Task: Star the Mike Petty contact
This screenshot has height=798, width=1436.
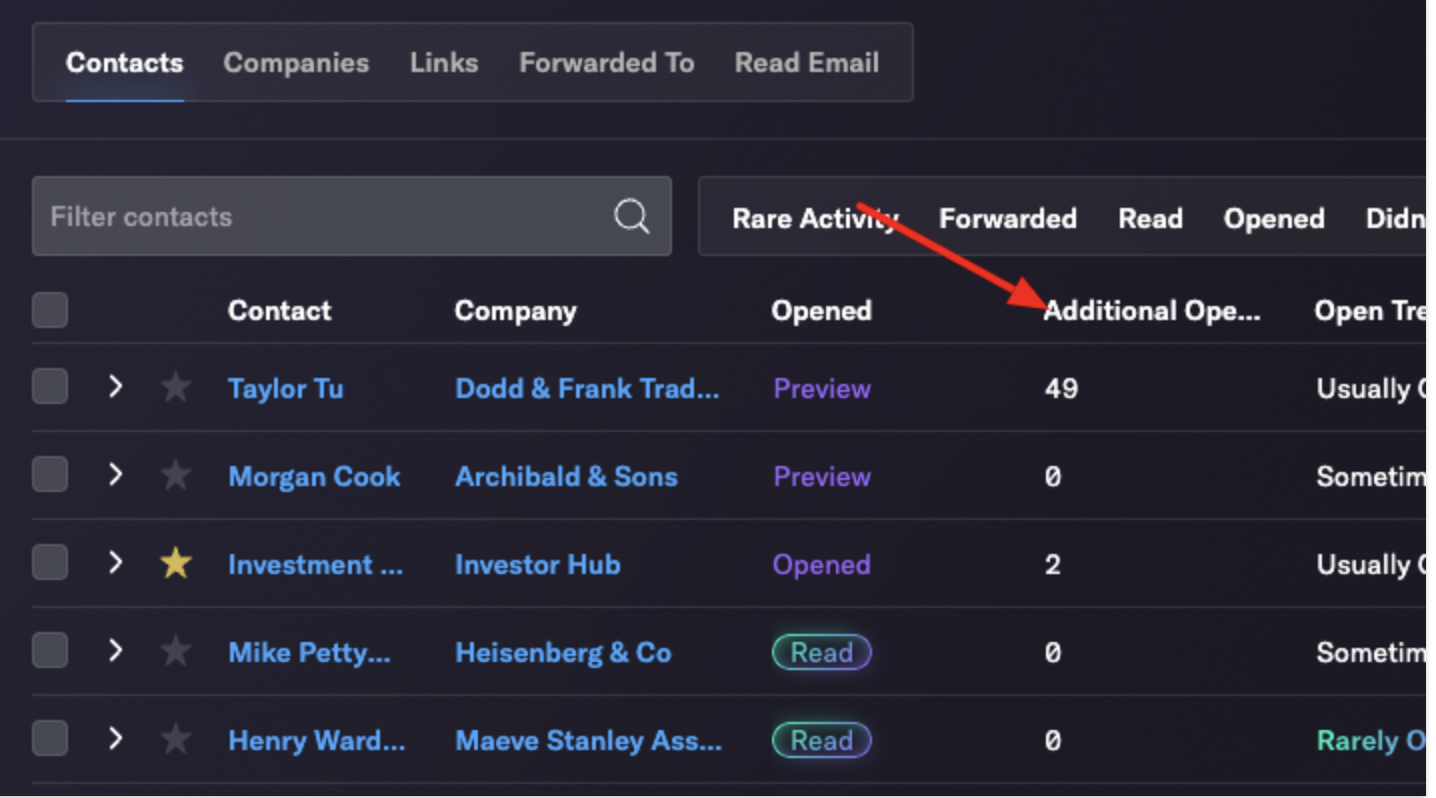Action: (x=176, y=651)
